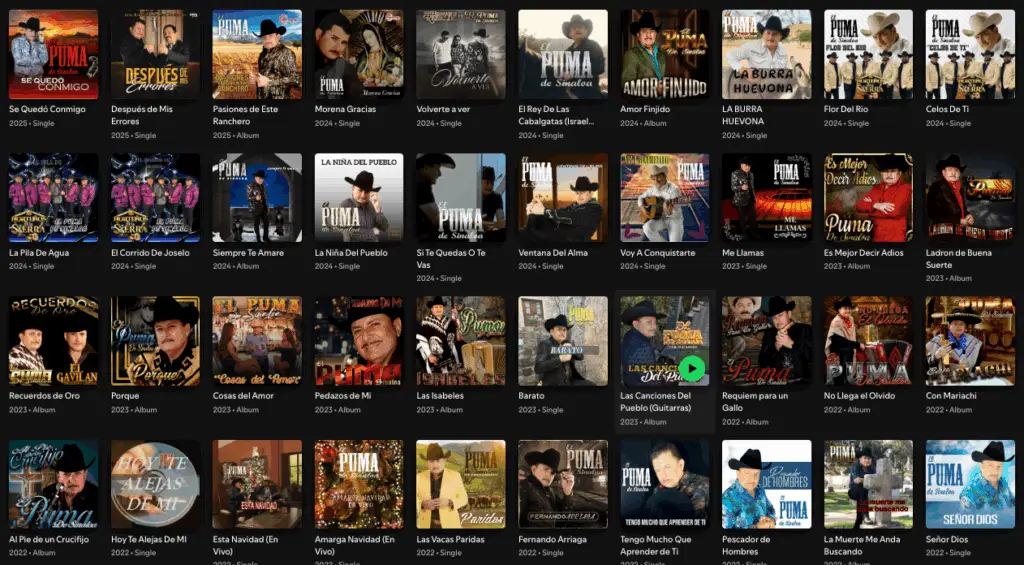
Task: Open Es Mejor Decir Adios cover
Action: click(868, 197)
